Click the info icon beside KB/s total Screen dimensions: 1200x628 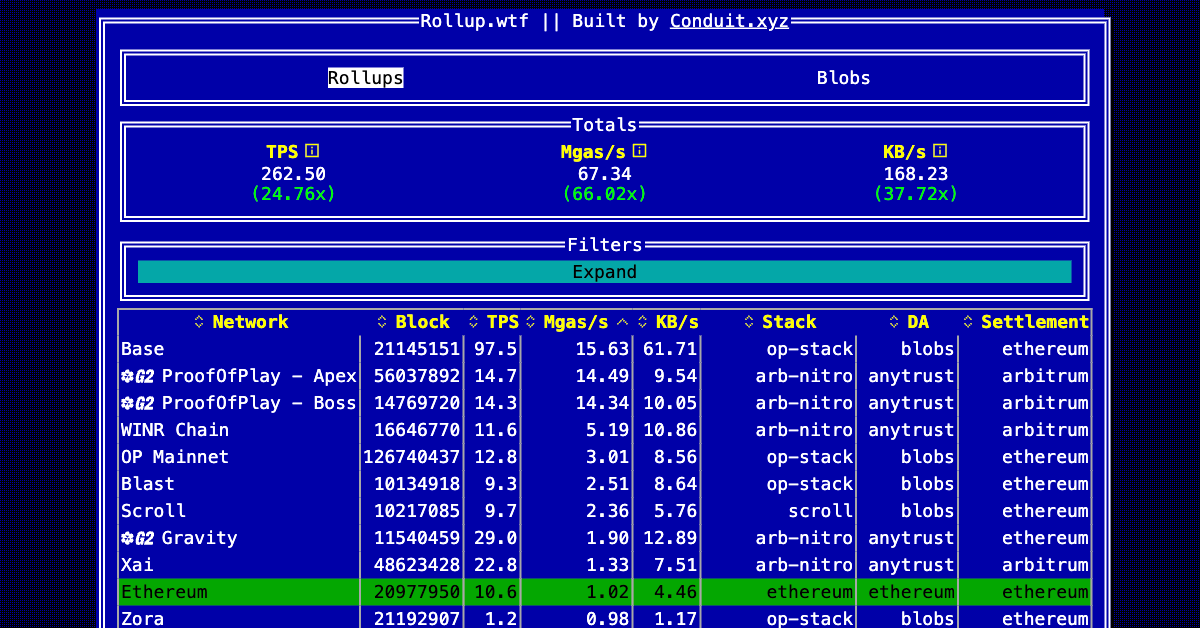coord(940,151)
